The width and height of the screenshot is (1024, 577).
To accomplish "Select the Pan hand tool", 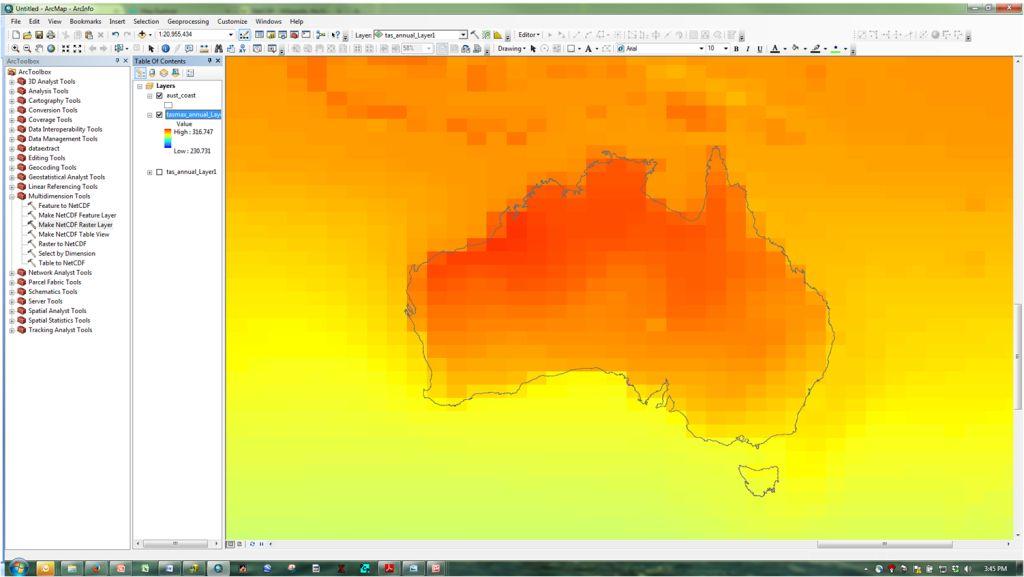I will [x=39, y=48].
